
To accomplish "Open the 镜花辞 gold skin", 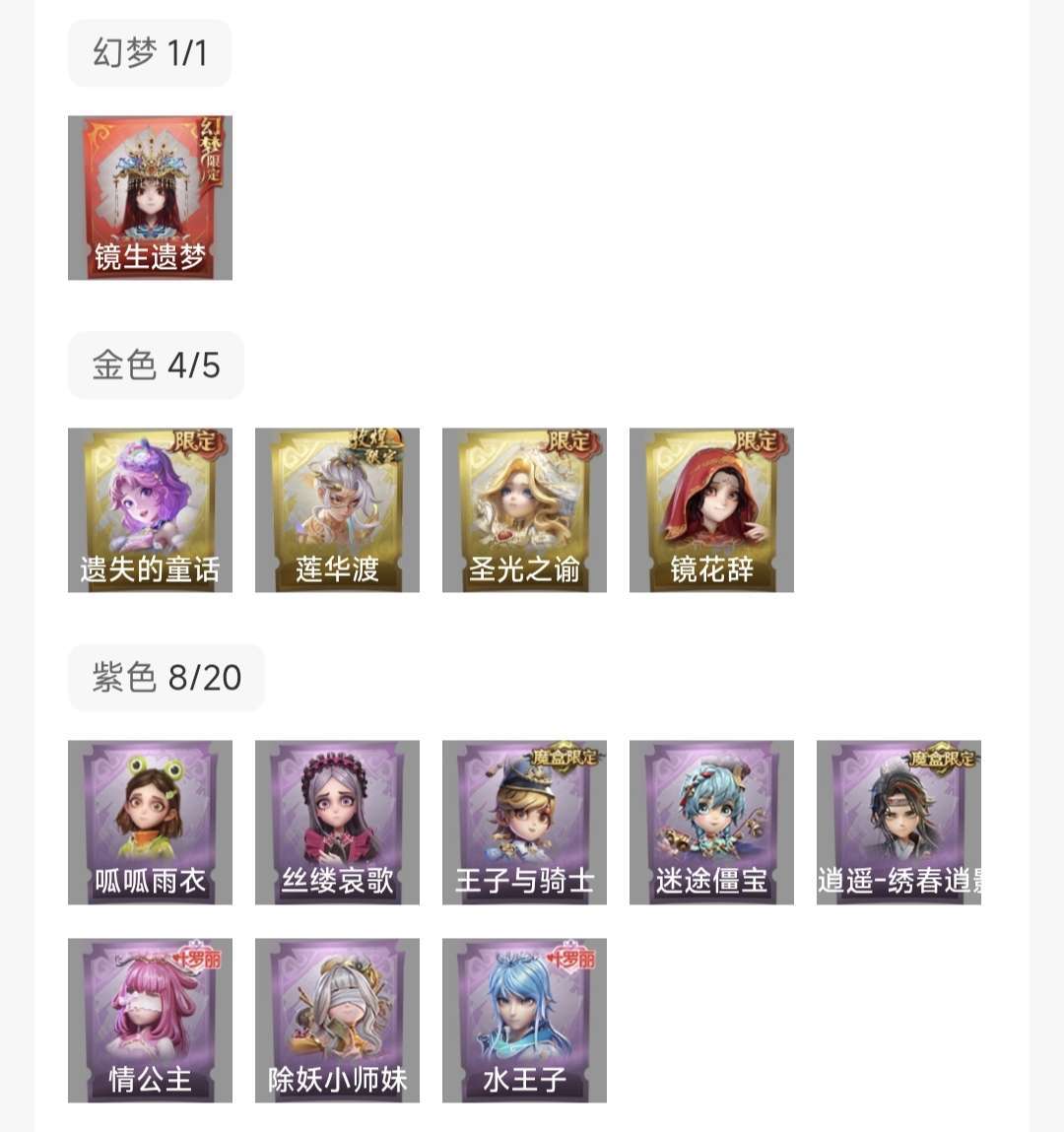I will 711,510.
